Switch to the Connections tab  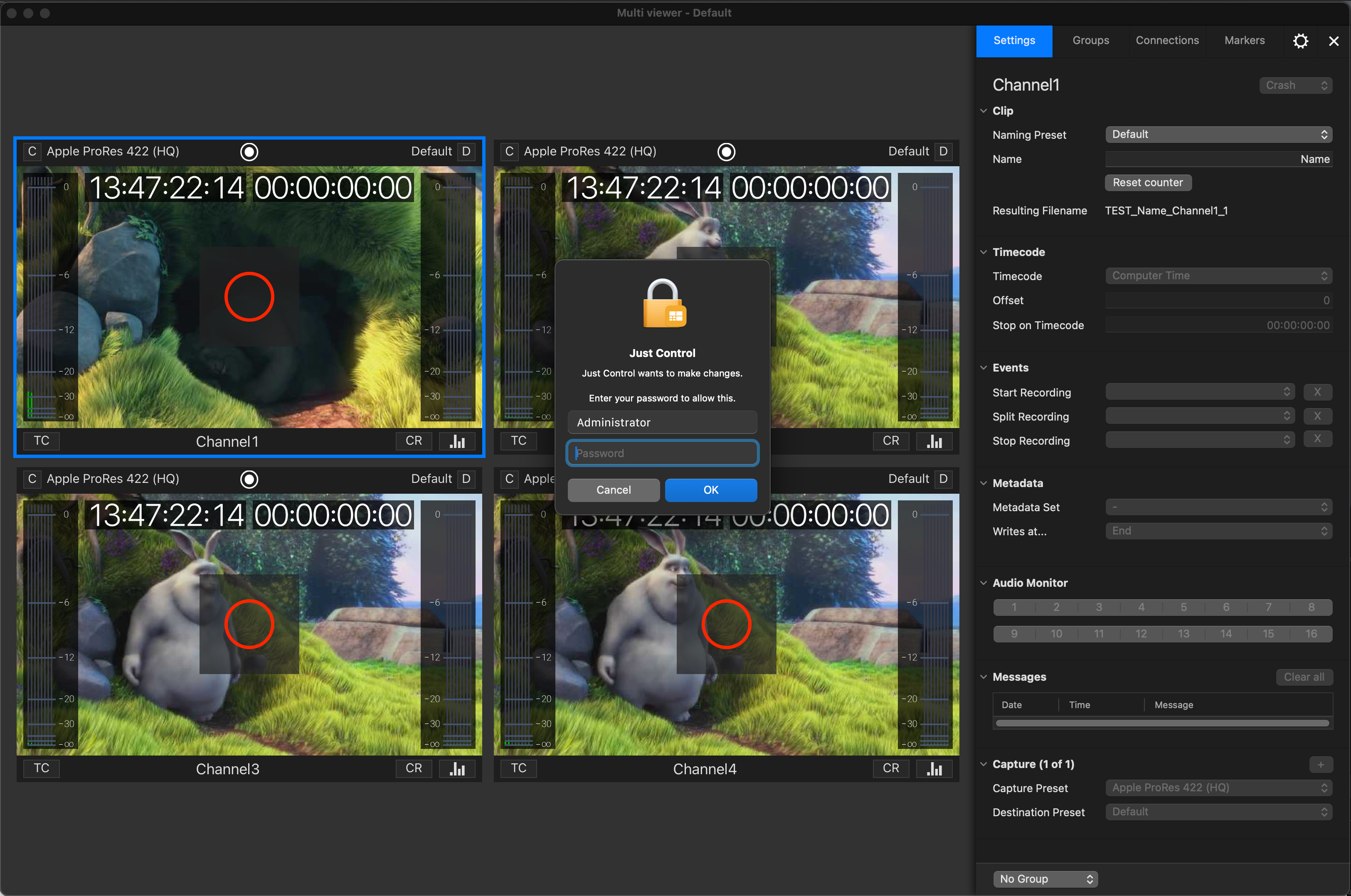point(1167,41)
